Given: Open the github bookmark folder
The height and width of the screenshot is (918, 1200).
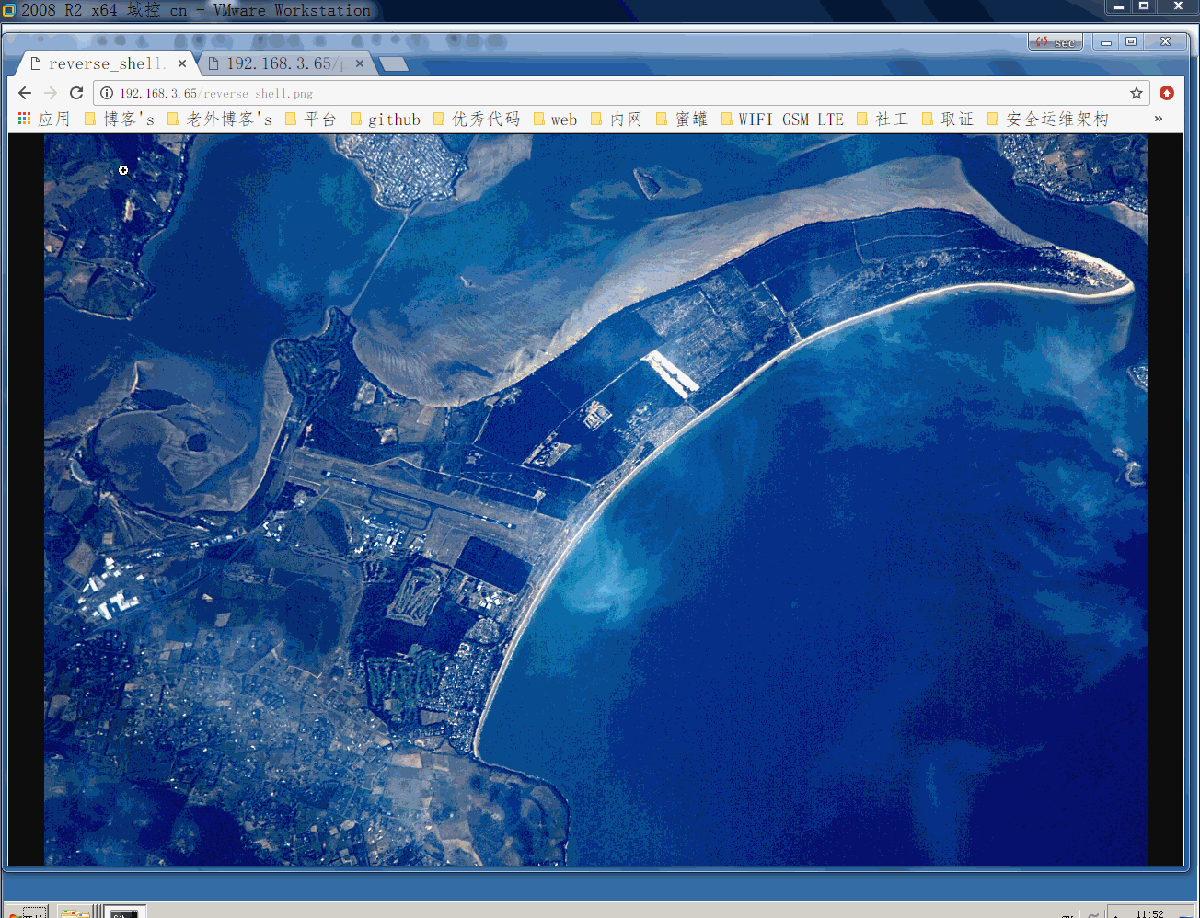Looking at the screenshot, I should [386, 119].
